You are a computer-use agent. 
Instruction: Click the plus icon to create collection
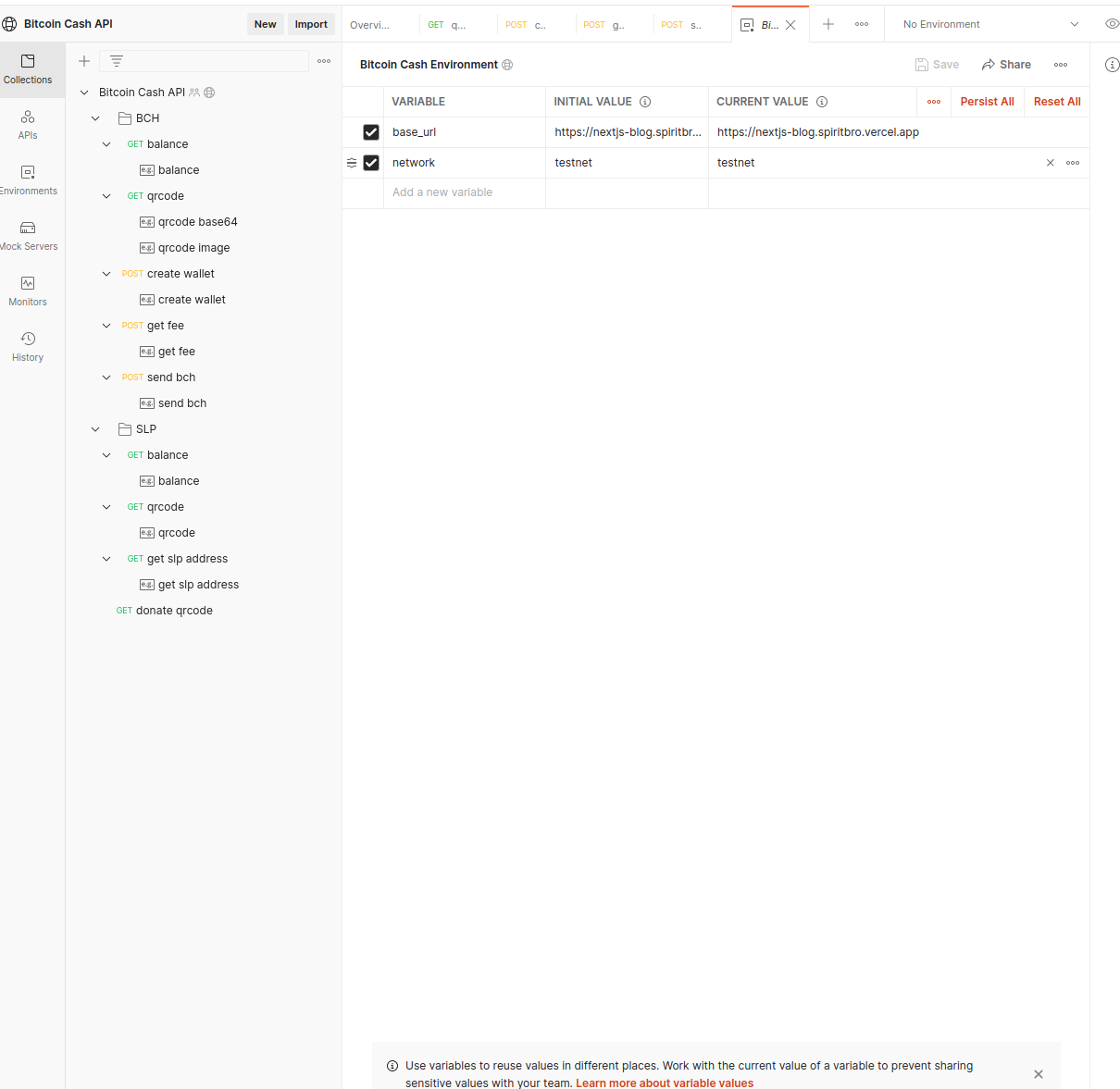point(84,61)
